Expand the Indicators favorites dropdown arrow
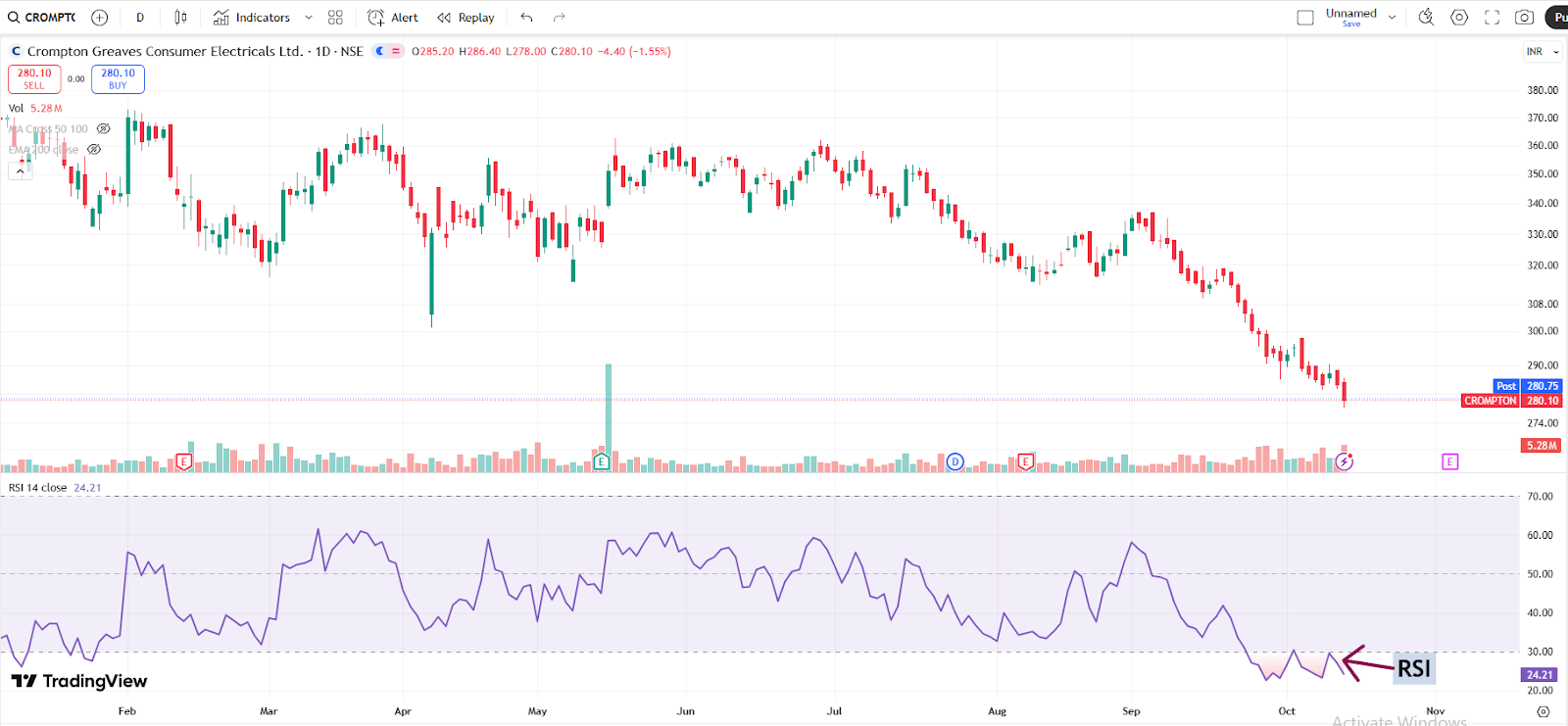This screenshot has width=1568, height=726. pos(309,18)
